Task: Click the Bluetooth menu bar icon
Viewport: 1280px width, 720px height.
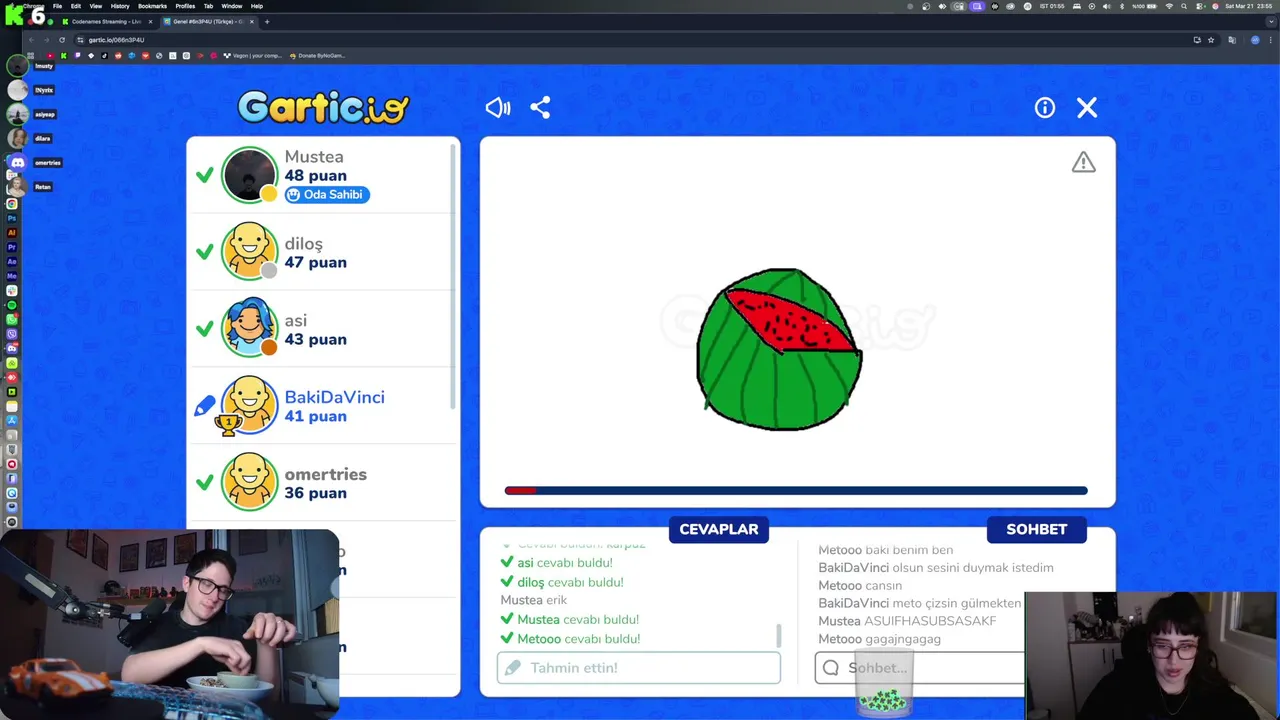Action: click(x=1122, y=6)
